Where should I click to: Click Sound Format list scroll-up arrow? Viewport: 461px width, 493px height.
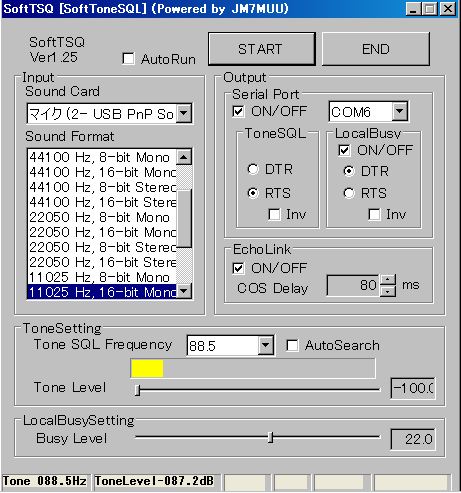pyautogui.click(x=184, y=157)
